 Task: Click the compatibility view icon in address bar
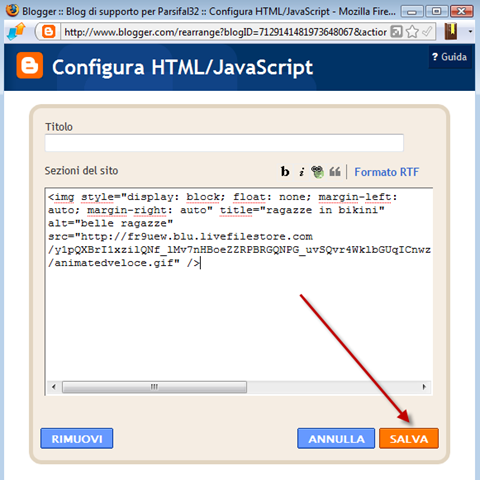(x=396, y=32)
